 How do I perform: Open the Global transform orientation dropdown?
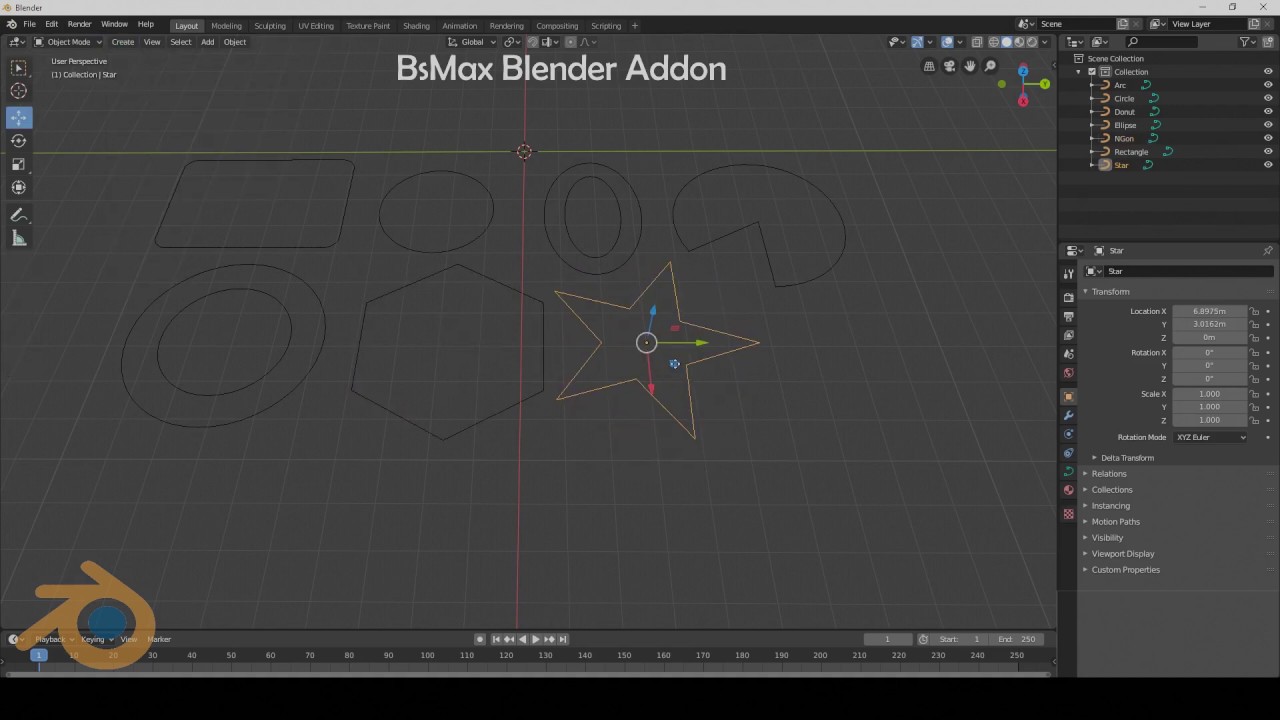472,42
